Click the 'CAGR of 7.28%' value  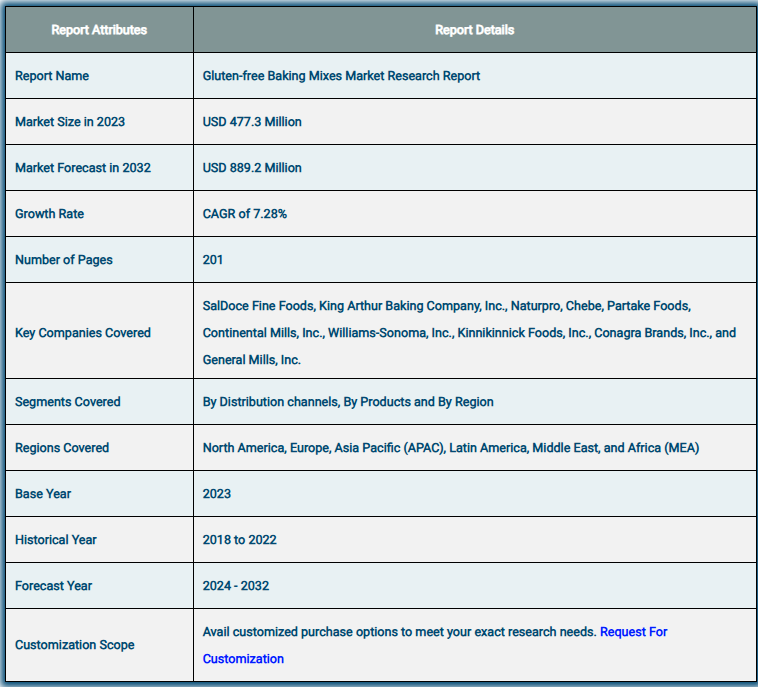tap(245, 214)
